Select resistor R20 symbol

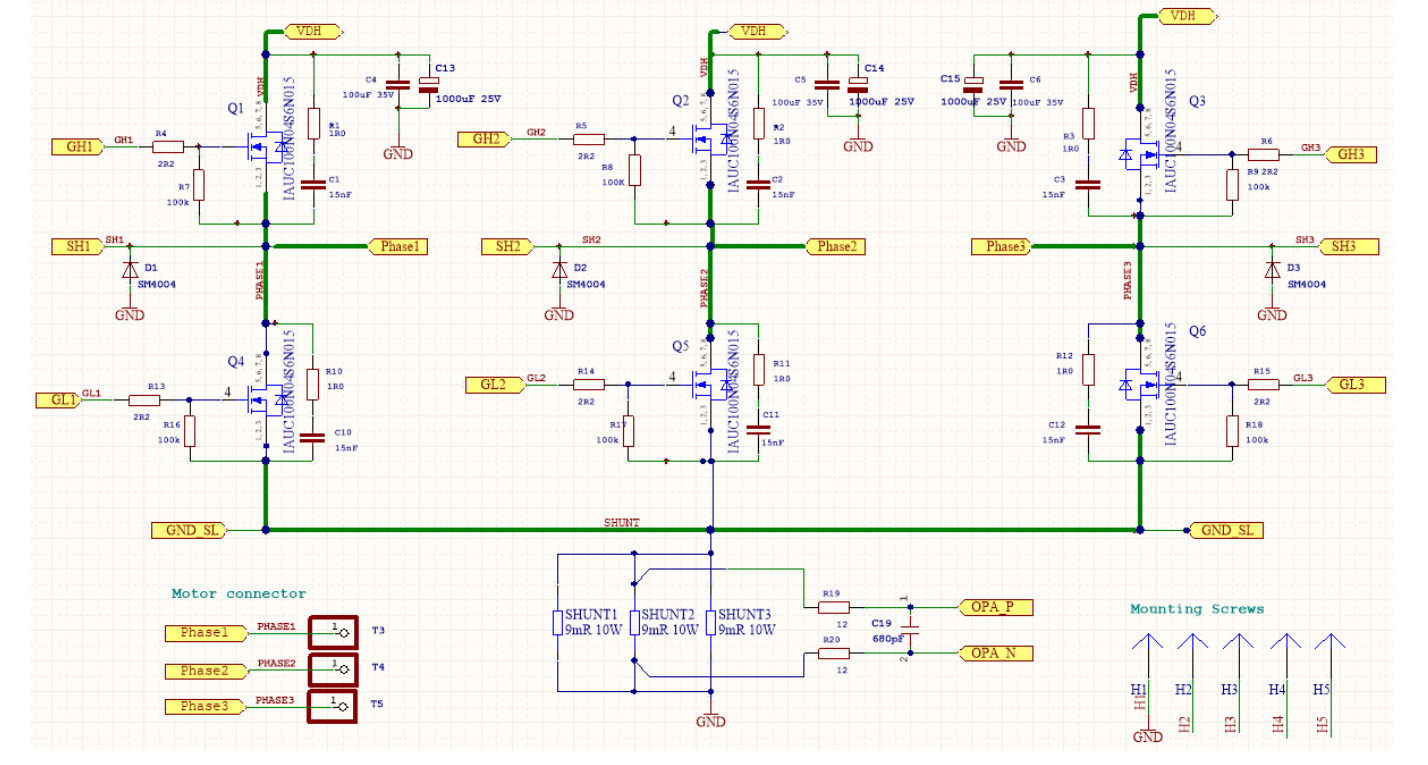click(834, 653)
